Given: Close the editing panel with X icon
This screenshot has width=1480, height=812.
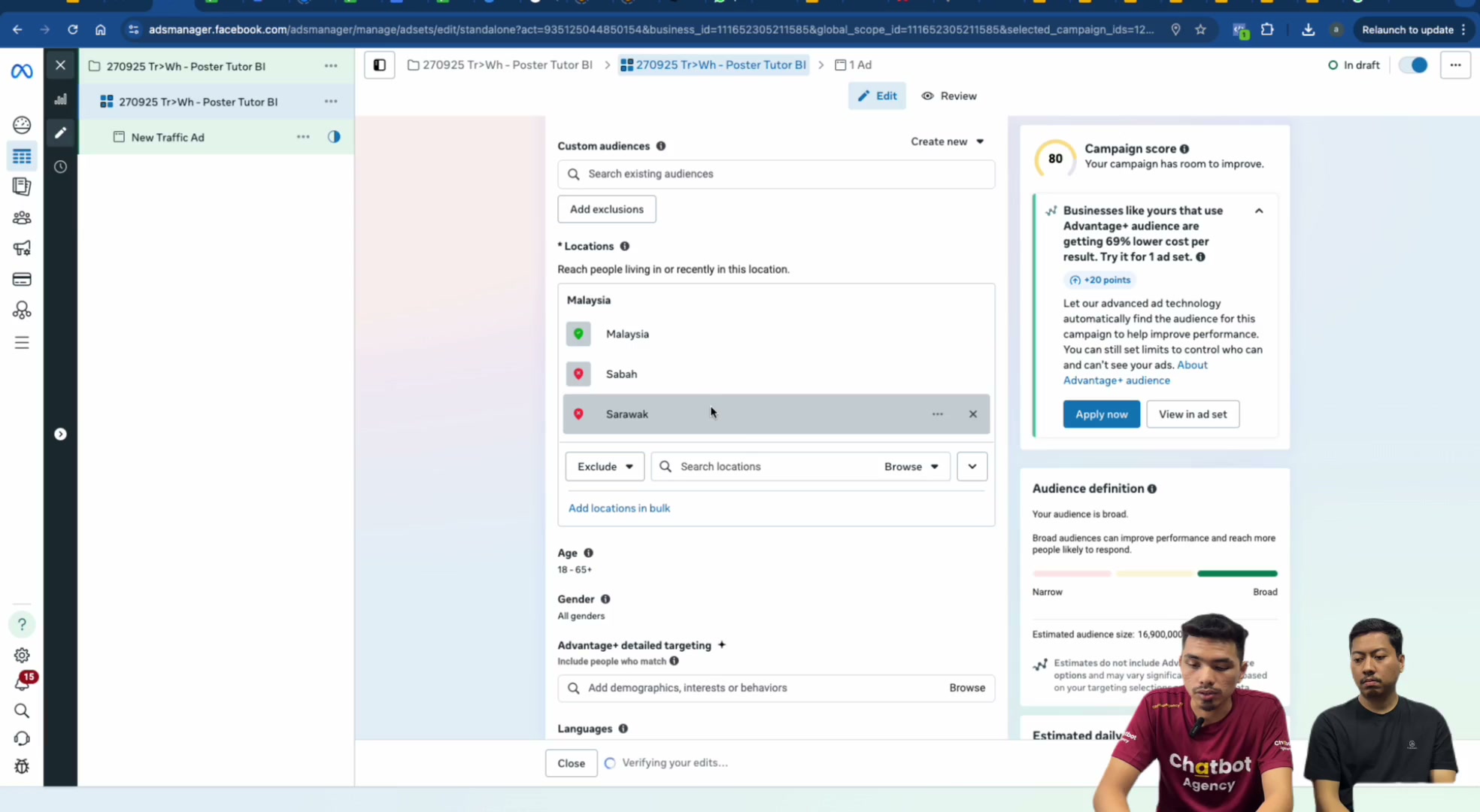Looking at the screenshot, I should [61, 65].
